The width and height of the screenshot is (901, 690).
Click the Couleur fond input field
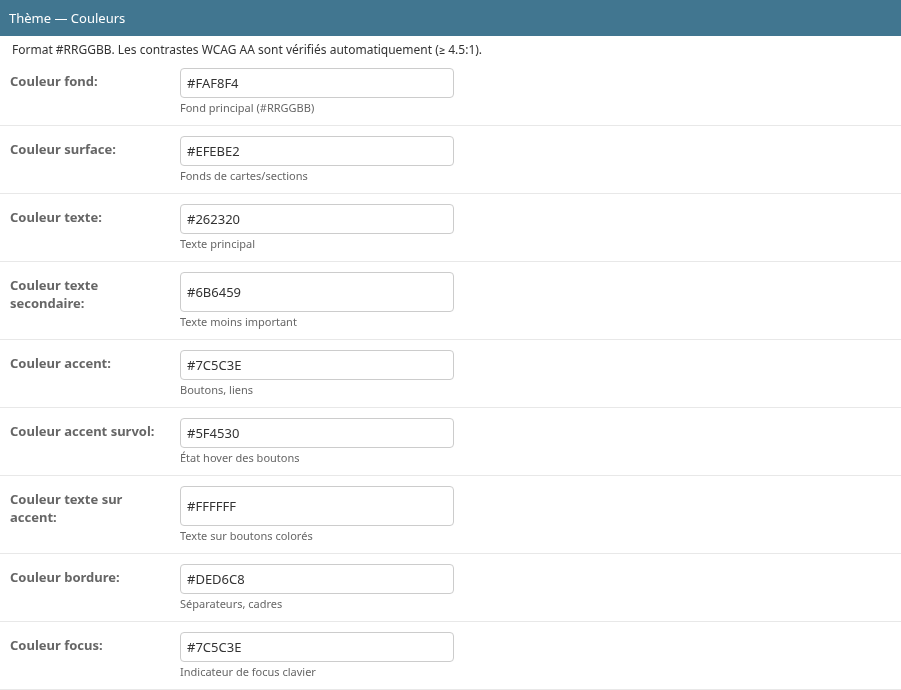(317, 83)
